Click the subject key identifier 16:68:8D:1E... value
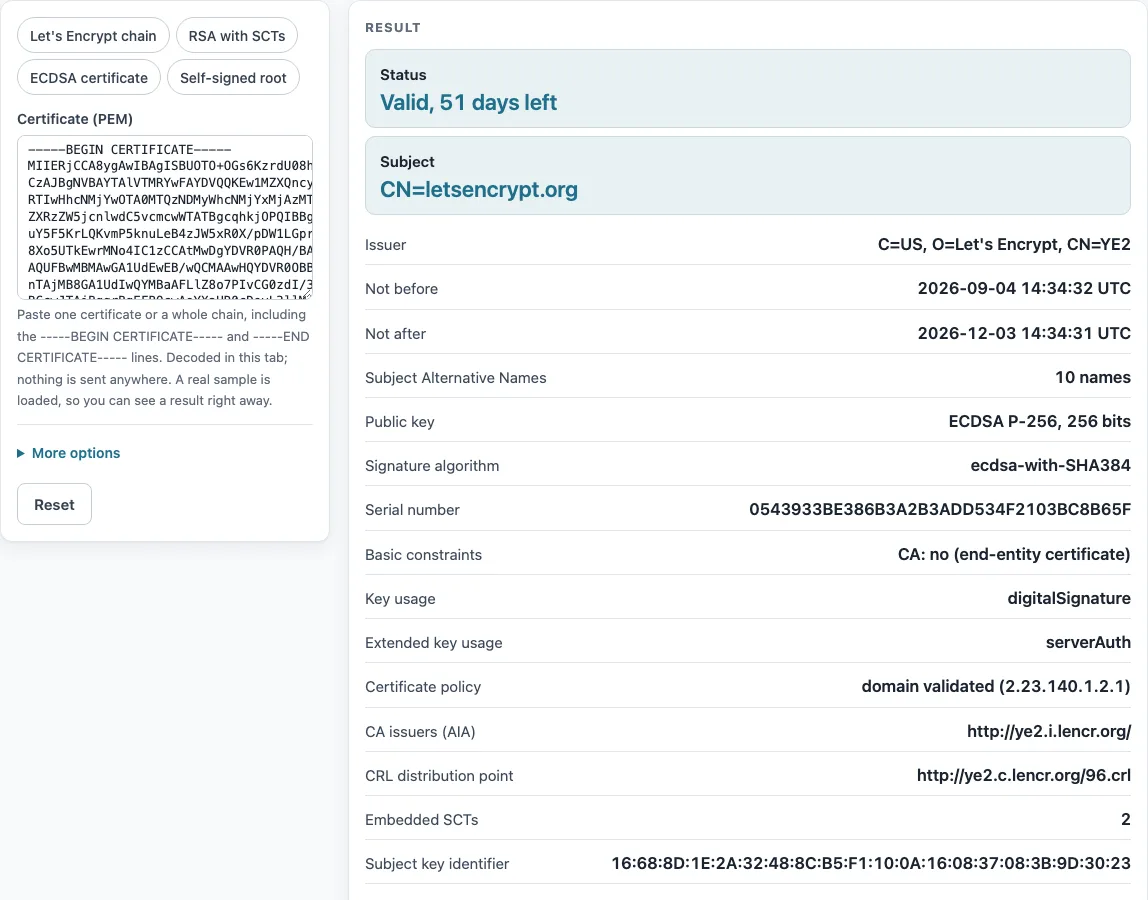 [871, 863]
